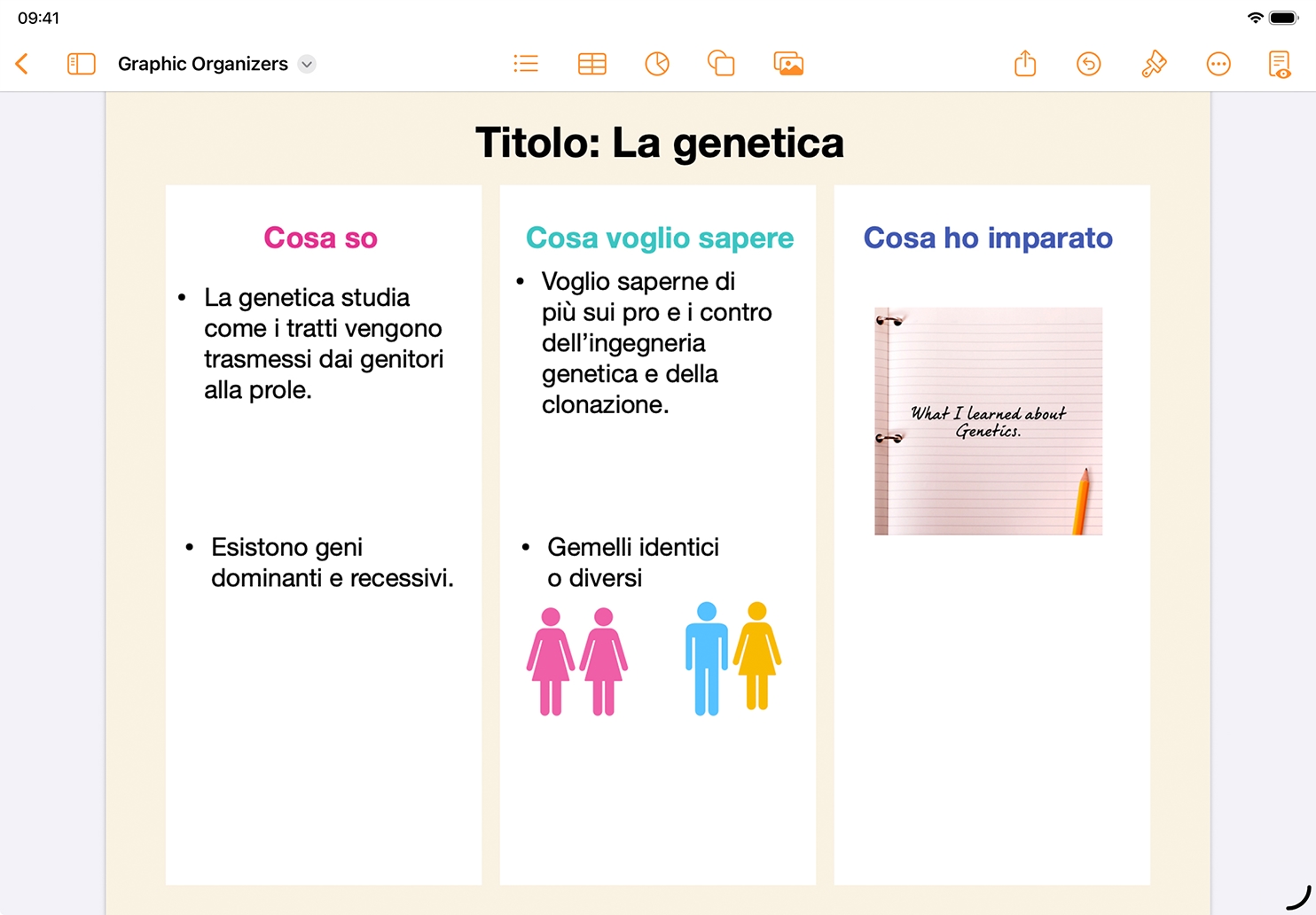
Task: Open the Format paintbrush panel
Action: click(x=1154, y=64)
